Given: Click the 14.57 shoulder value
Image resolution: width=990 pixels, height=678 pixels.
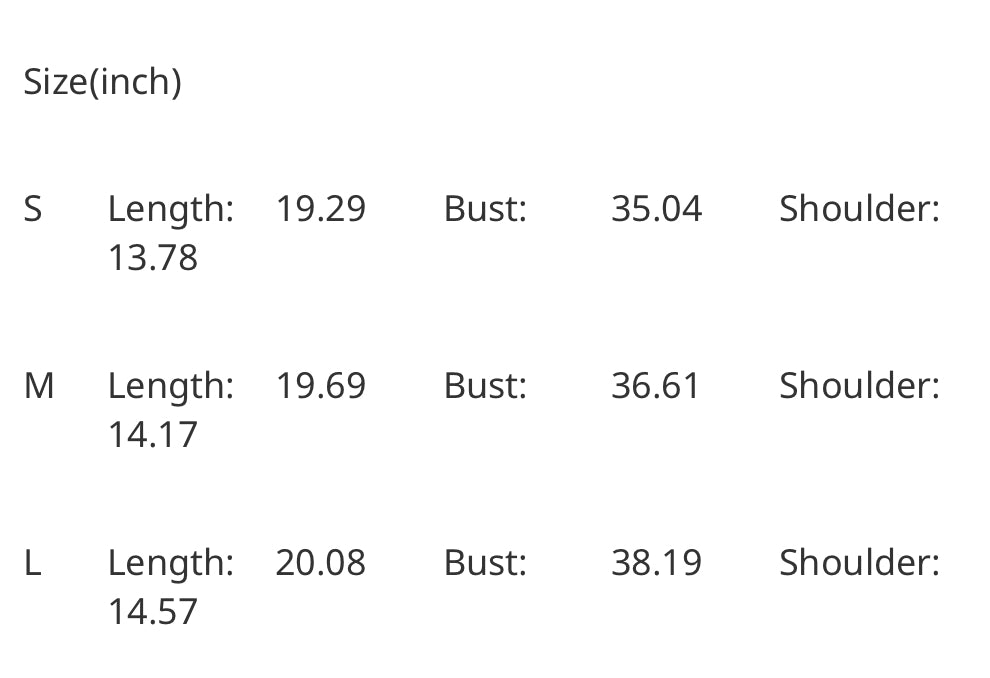Looking at the screenshot, I should (152, 612).
